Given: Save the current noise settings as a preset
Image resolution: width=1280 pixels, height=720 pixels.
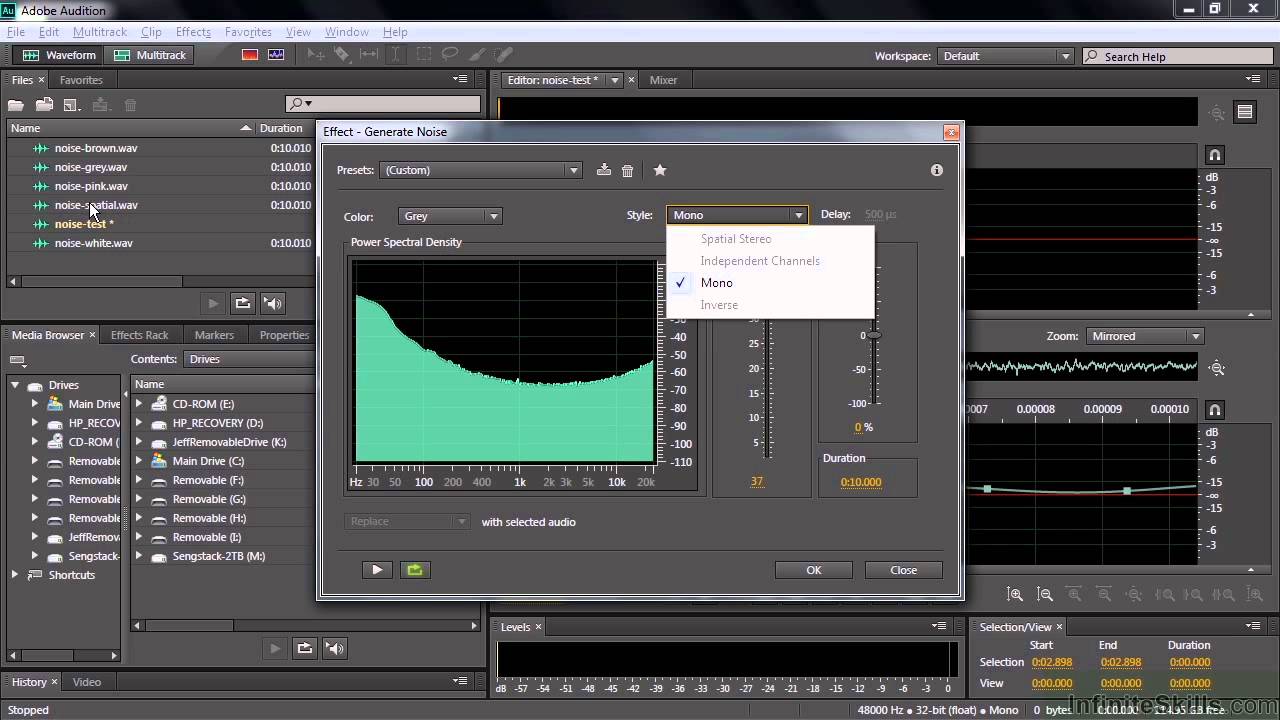Looking at the screenshot, I should click(604, 170).
